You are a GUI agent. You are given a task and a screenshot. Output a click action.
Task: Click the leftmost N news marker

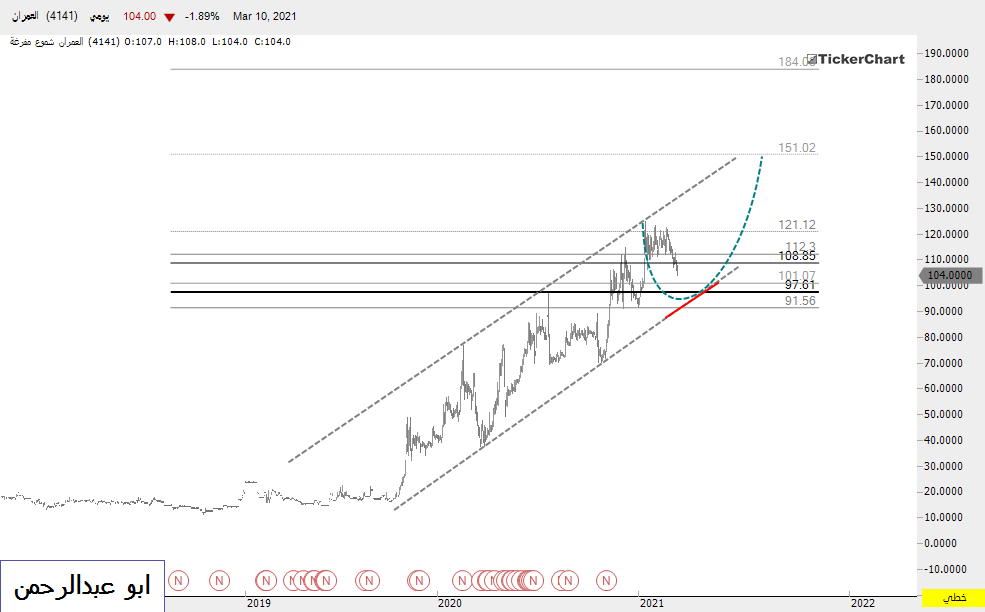tap(179, 579)
